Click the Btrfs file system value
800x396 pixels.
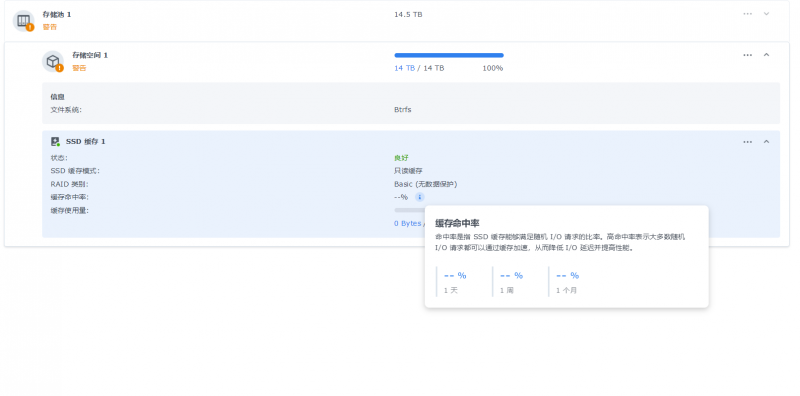tap(403, 110)
